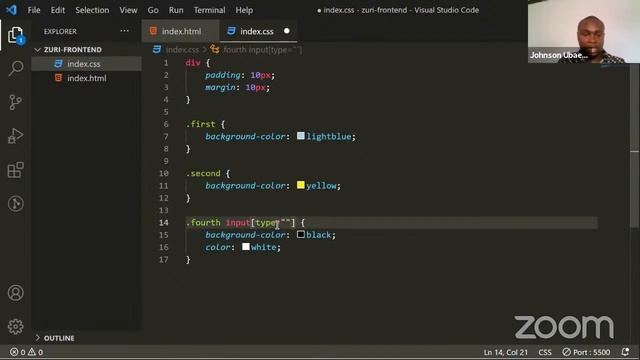Click line number 1 in the gutter
640x360 pixels.
click(x=166, y=63)
